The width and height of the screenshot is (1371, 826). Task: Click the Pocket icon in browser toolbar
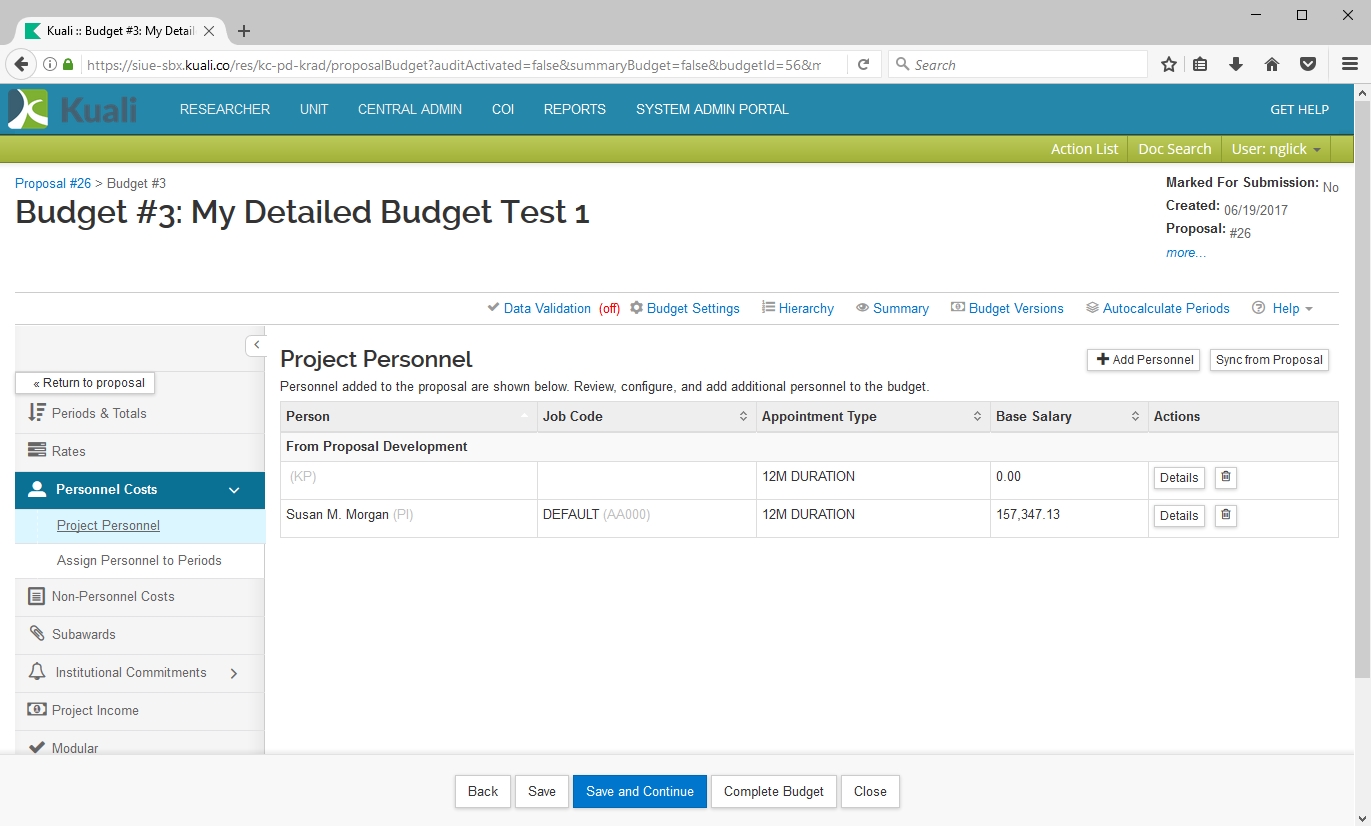click(1307, 65)
